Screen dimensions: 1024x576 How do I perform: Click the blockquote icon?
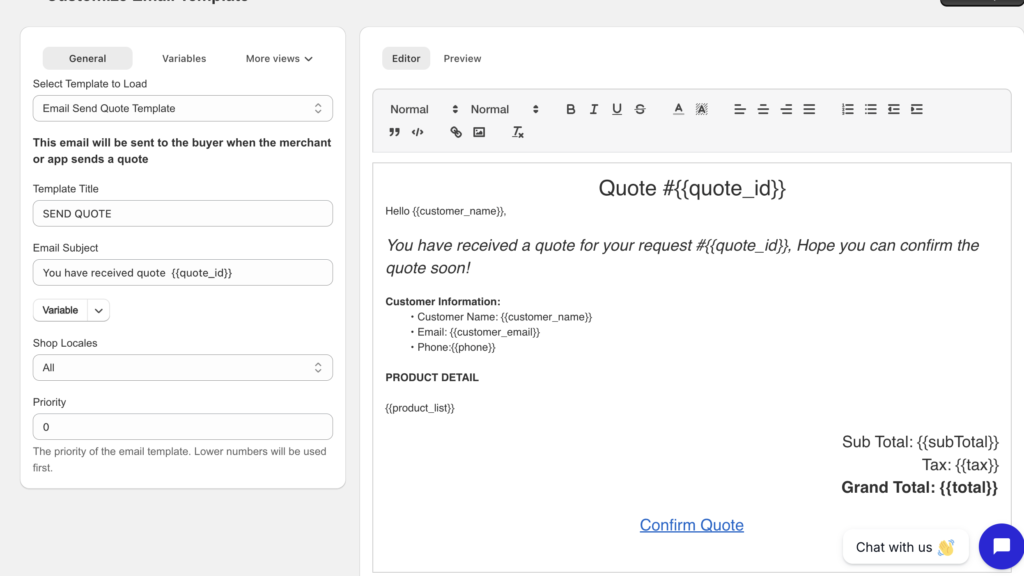pos(394,132)
